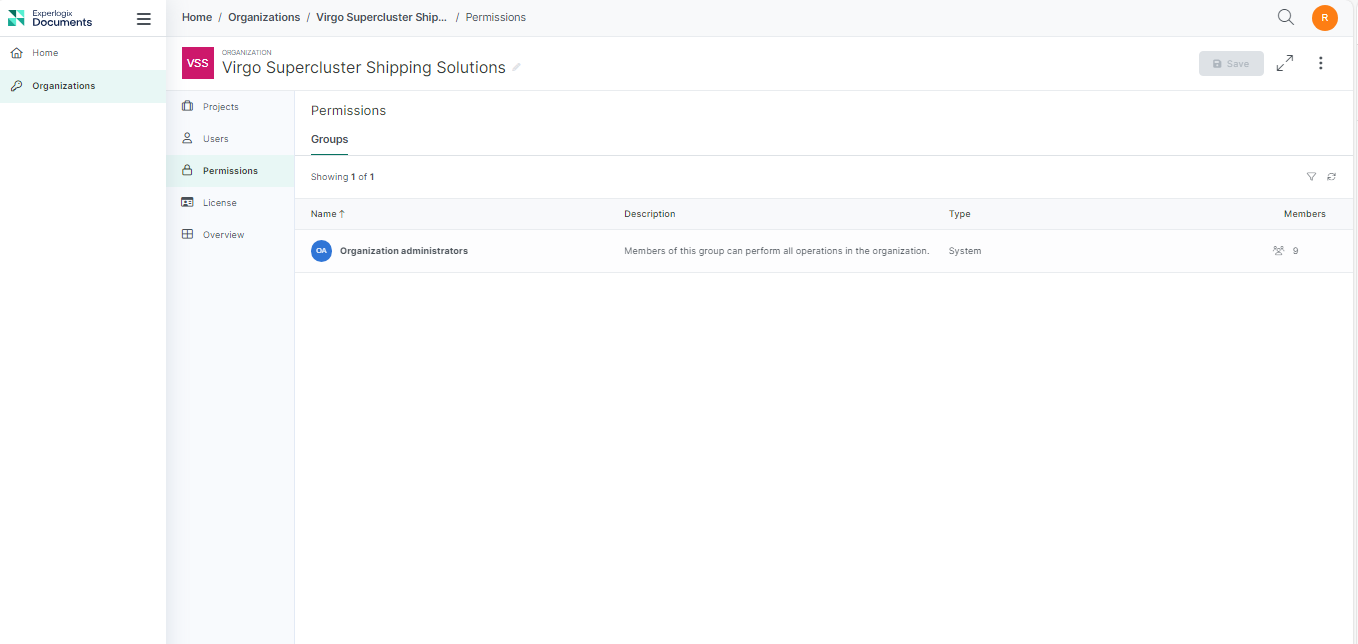
Task: Open the License section
Action: tap(231, 203)
